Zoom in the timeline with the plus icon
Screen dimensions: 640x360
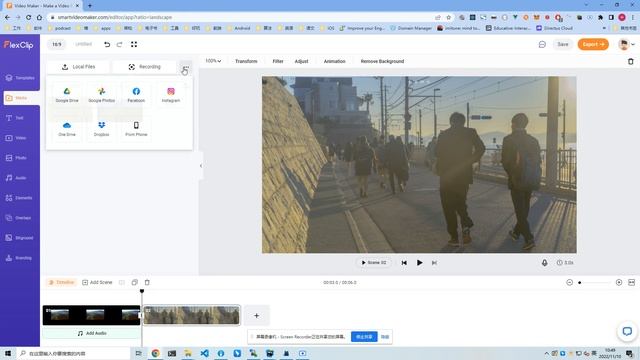619,282
